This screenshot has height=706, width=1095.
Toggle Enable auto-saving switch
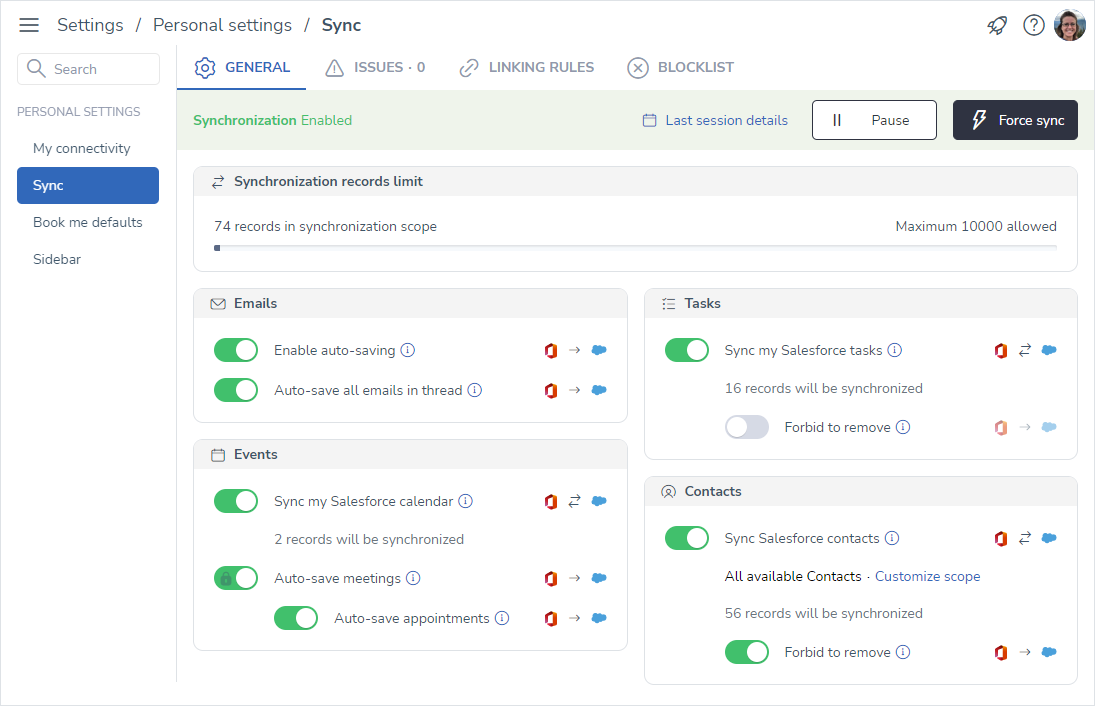236,350
